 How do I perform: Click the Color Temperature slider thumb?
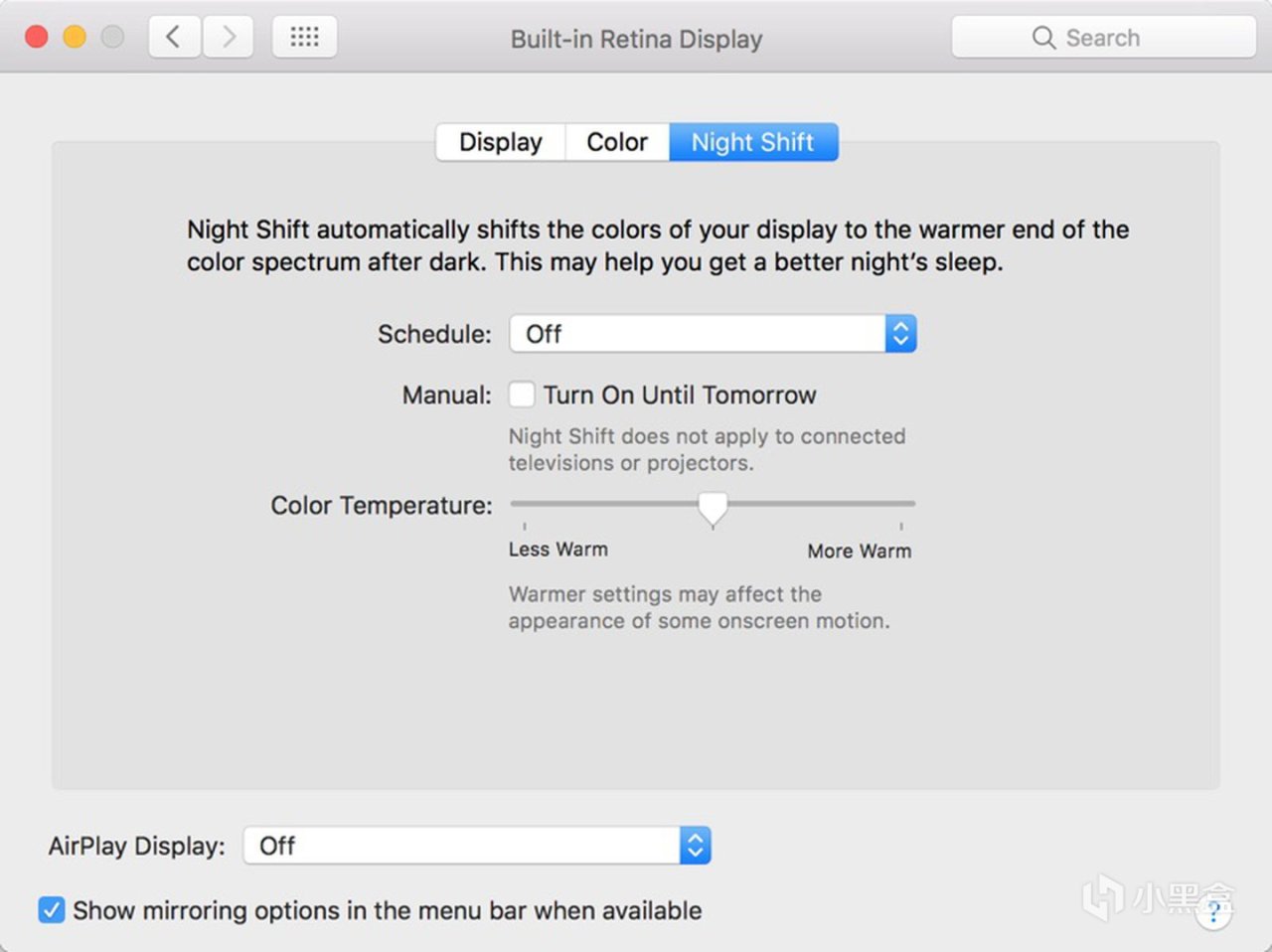tap(713, 508)
